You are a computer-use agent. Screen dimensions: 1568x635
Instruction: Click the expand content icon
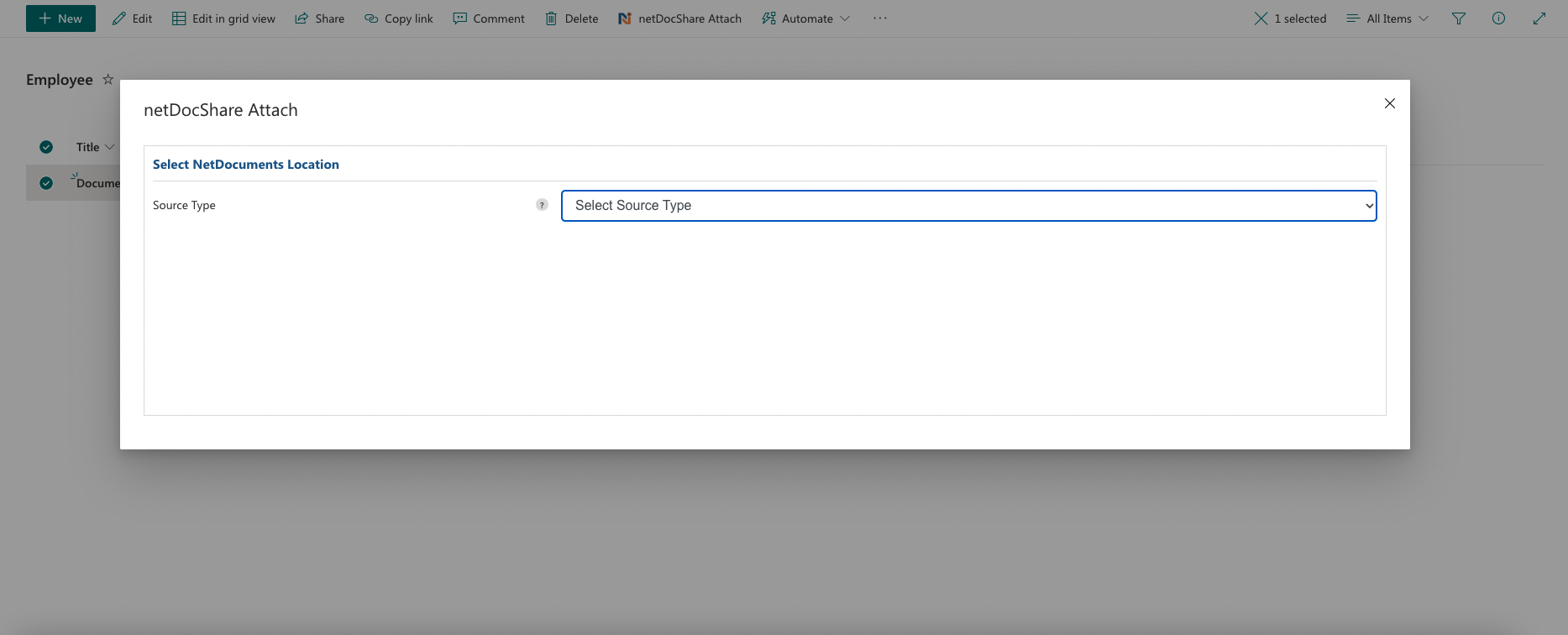(1539, 18)
